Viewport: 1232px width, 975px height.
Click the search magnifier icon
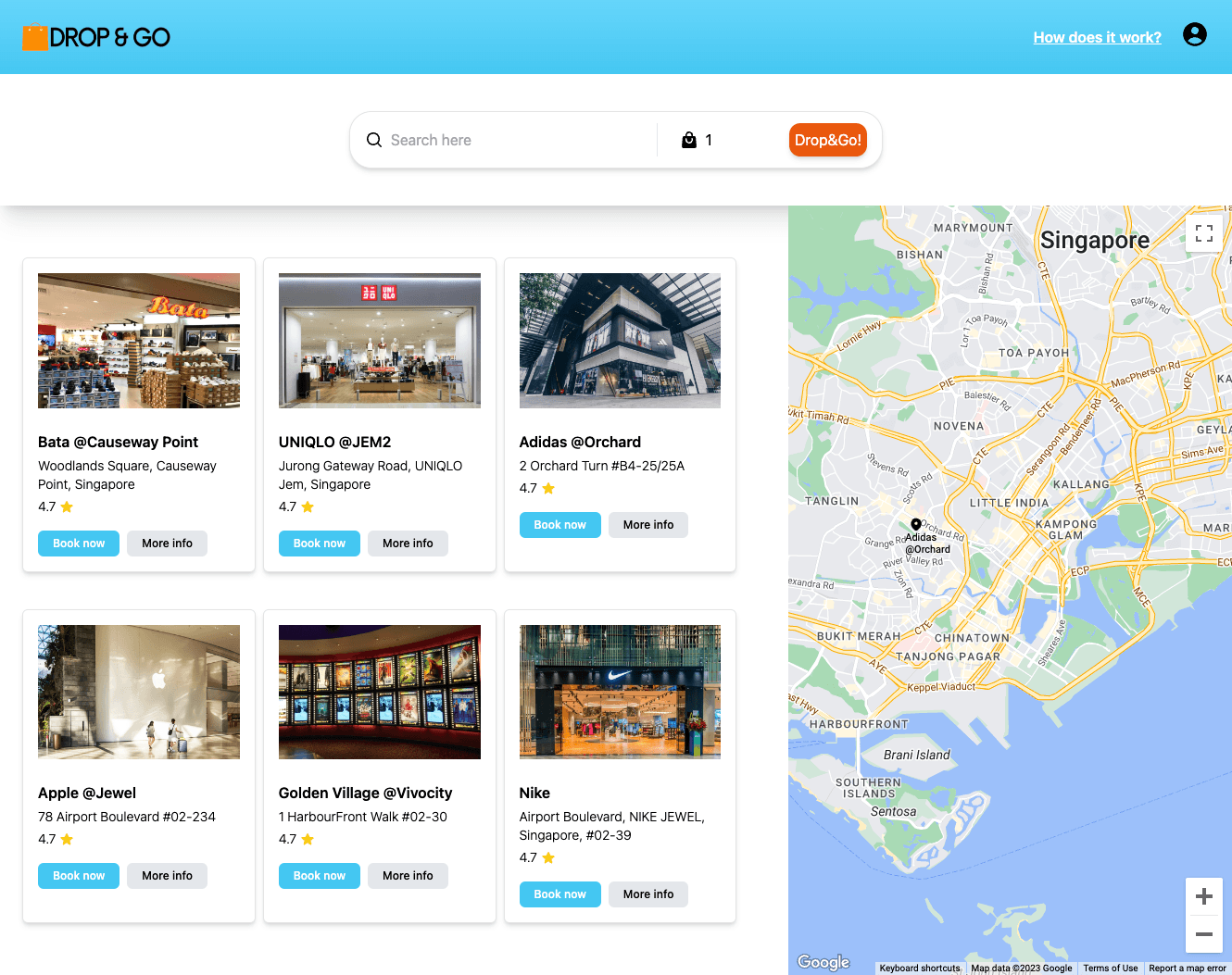coord(374,140)
